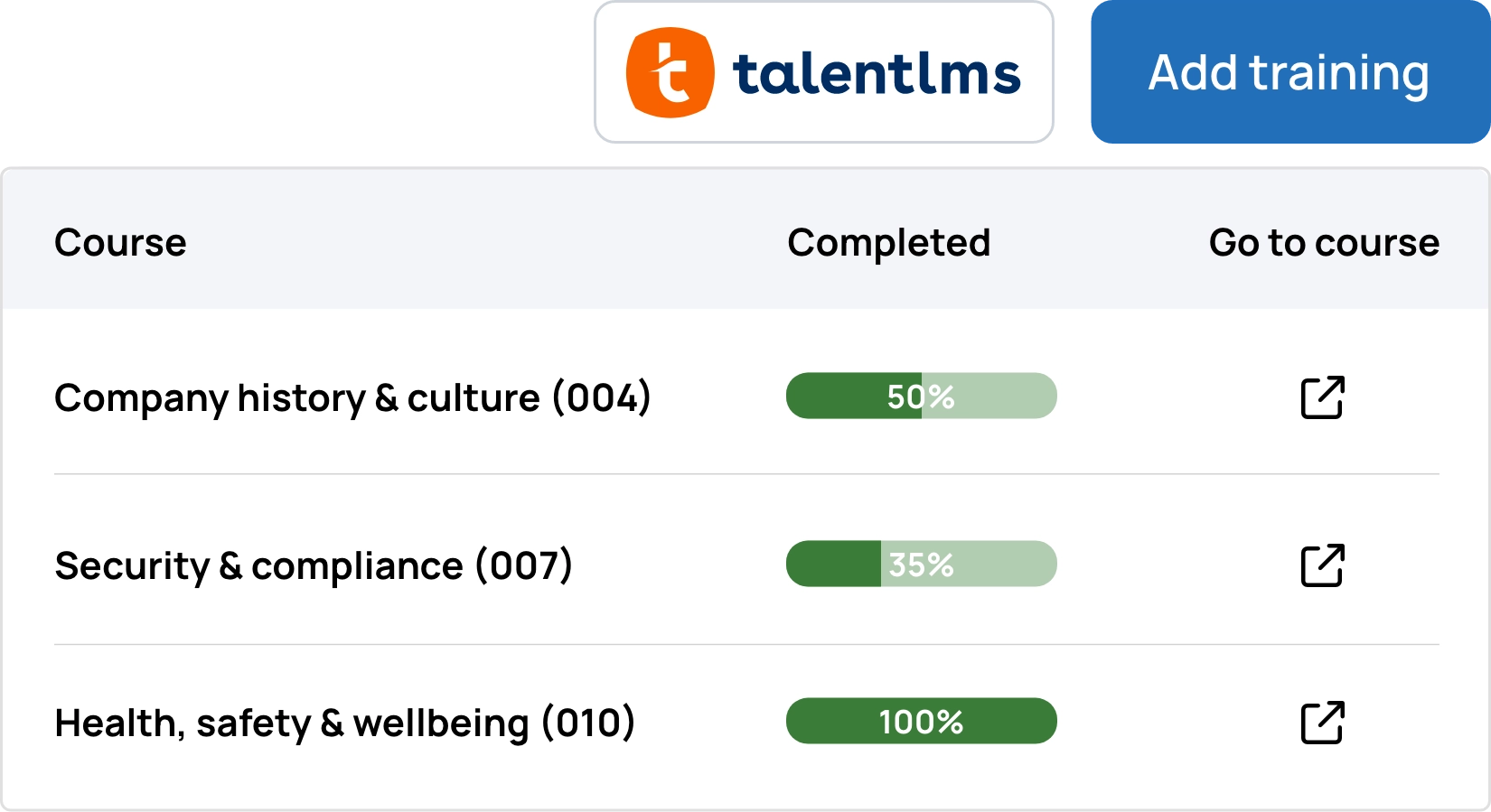Click the light unfilled end of the 35% bar
This screenshot has width=1491, height=812.
[x=1012, y=565]
